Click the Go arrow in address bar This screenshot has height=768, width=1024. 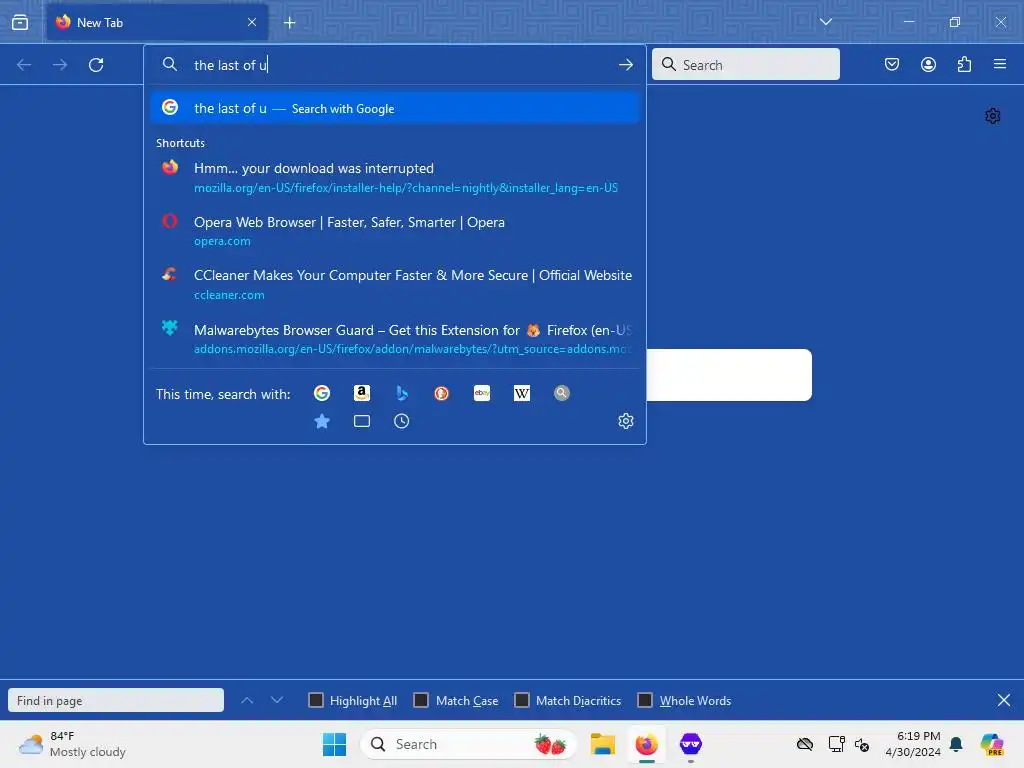point(626,65)
